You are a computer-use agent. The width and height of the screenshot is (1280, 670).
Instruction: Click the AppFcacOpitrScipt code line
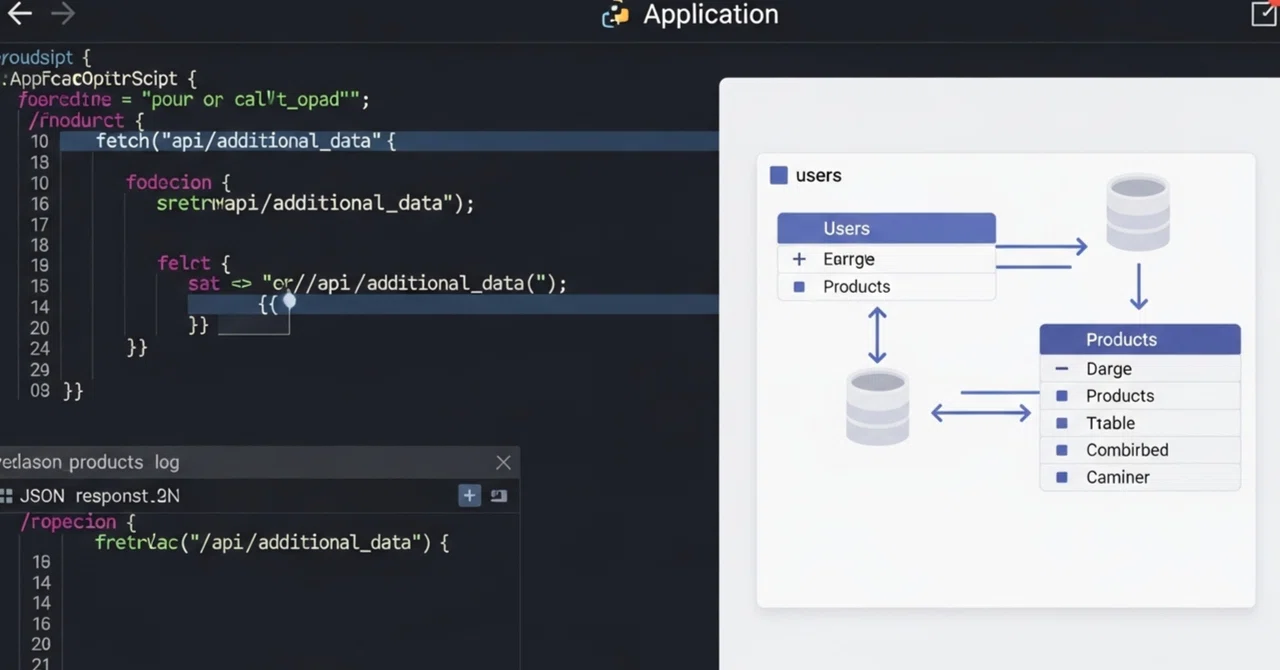click(x=100, y=78)
